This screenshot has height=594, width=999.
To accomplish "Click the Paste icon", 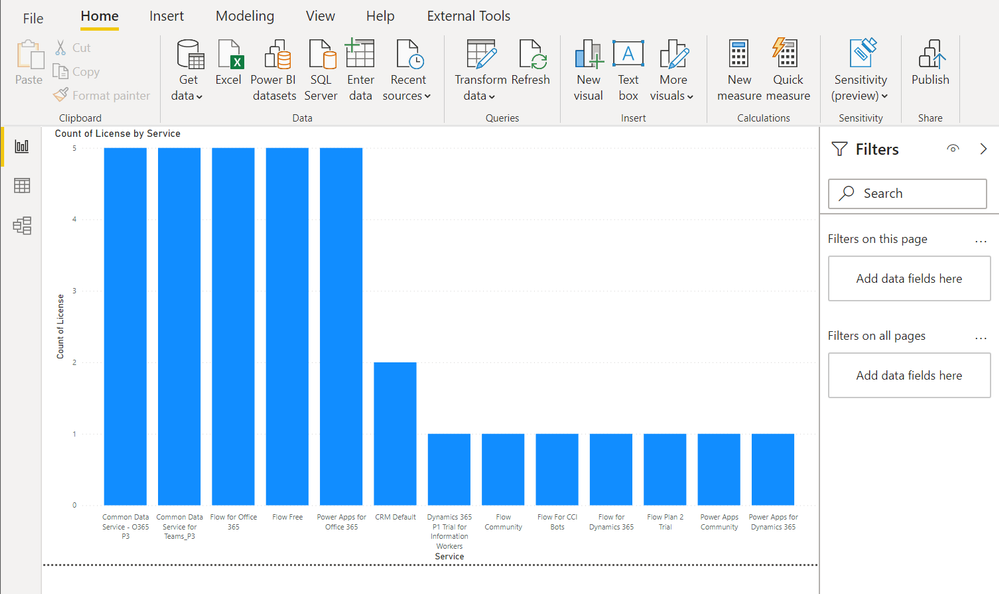I will 29,55.
